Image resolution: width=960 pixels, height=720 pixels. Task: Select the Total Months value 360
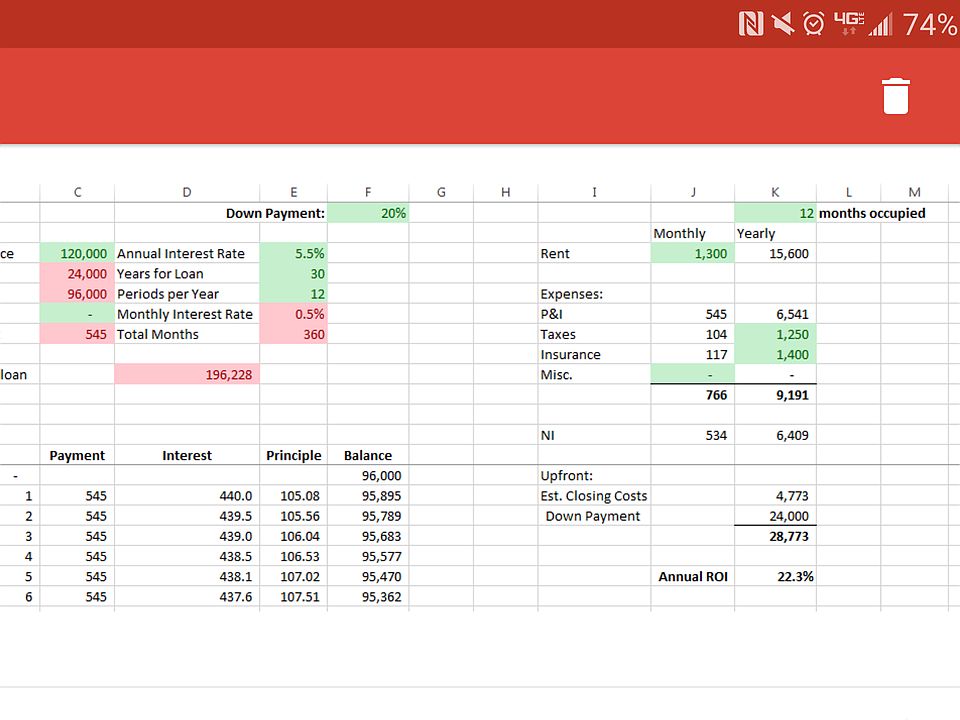[294, 334]
